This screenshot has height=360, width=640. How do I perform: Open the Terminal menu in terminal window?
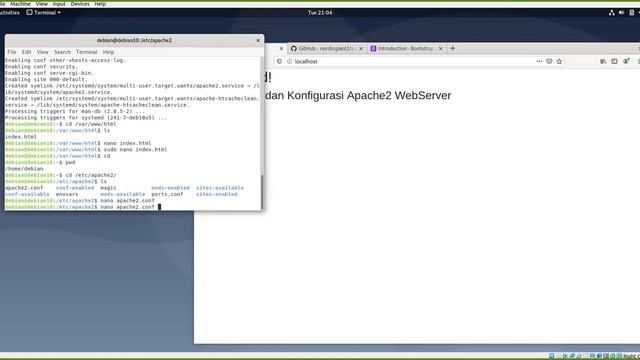pos(87,52)
